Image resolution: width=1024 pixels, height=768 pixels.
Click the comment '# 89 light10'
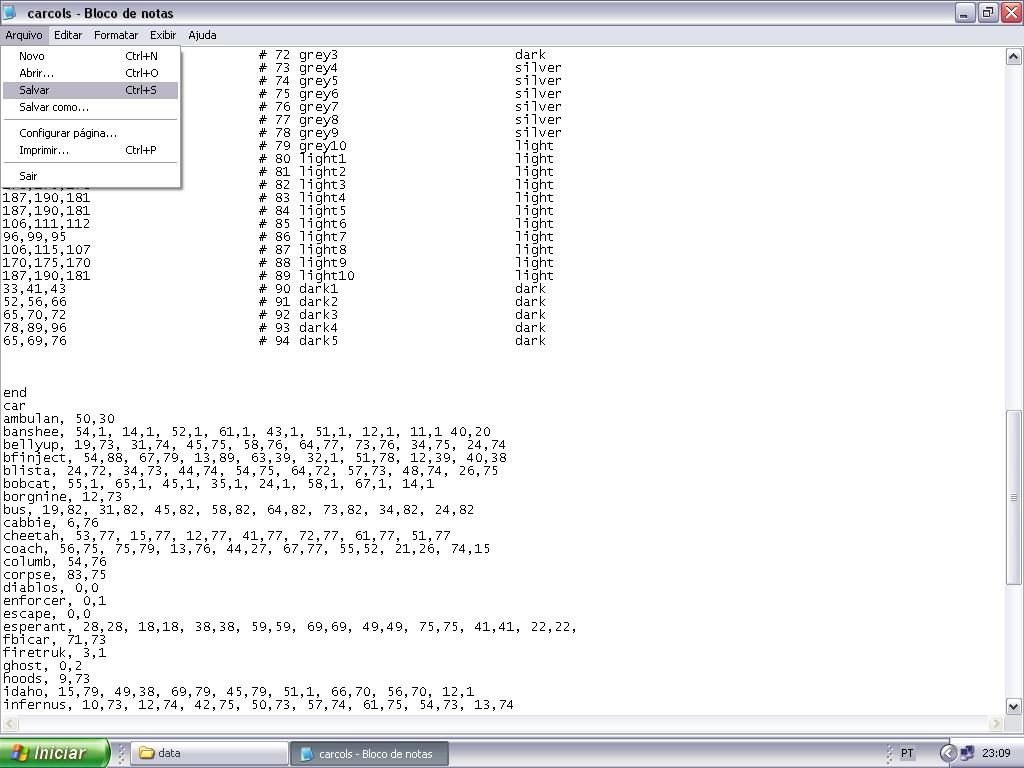307,276
